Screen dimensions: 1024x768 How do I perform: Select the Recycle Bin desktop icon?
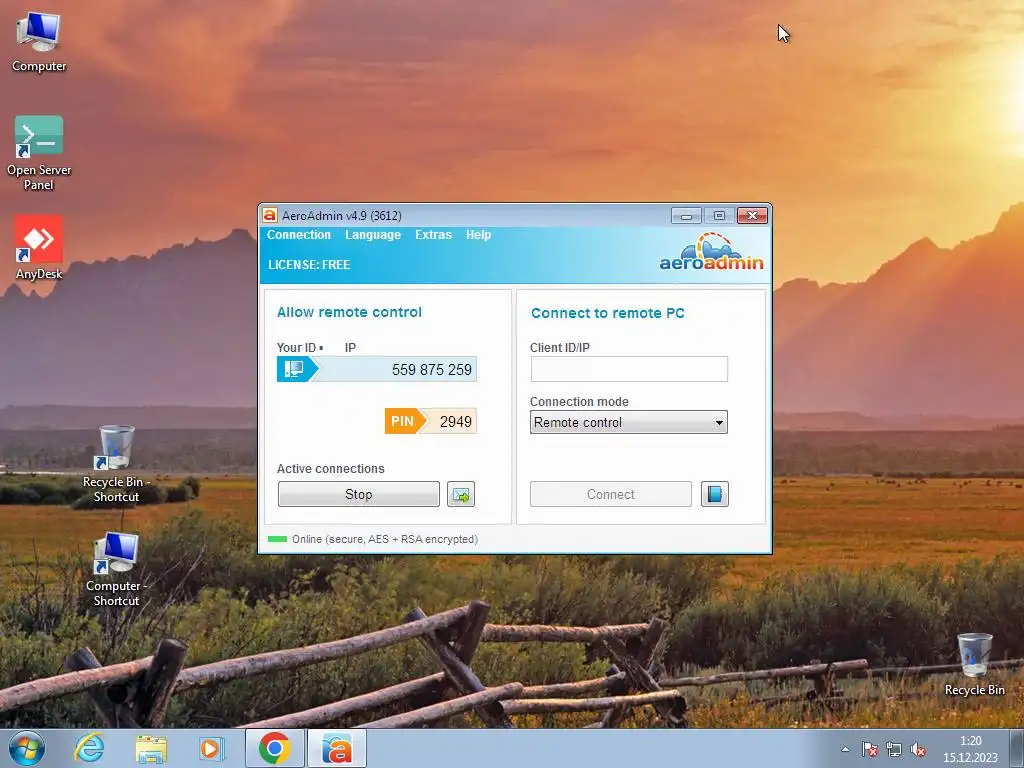coord(974,664)
